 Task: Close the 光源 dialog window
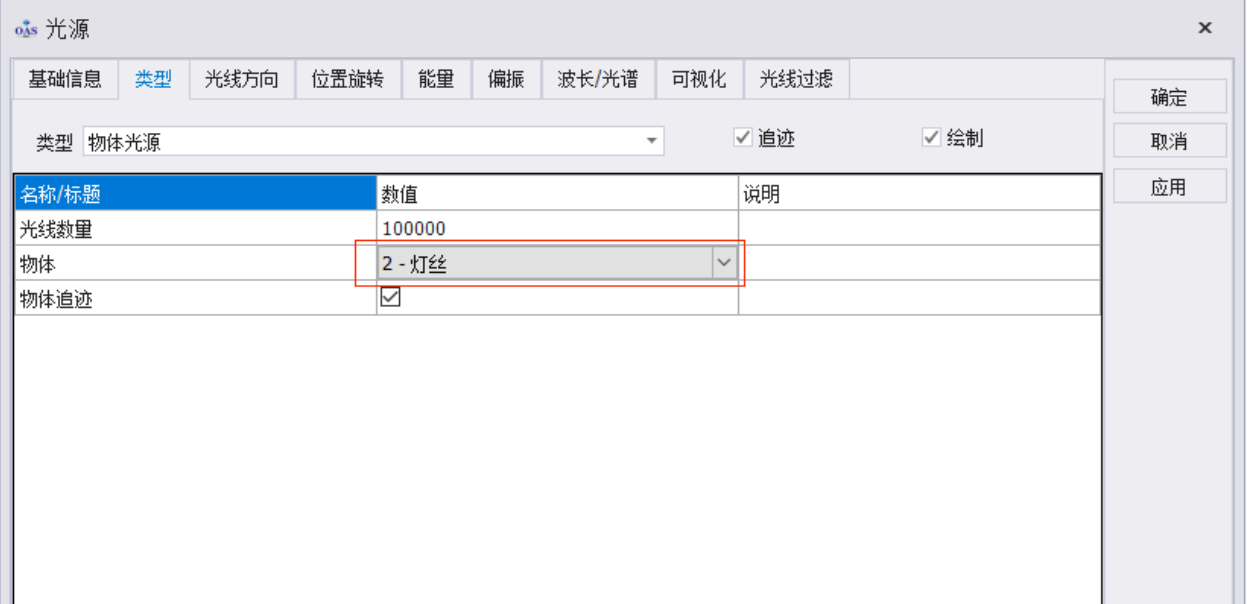1205,28
